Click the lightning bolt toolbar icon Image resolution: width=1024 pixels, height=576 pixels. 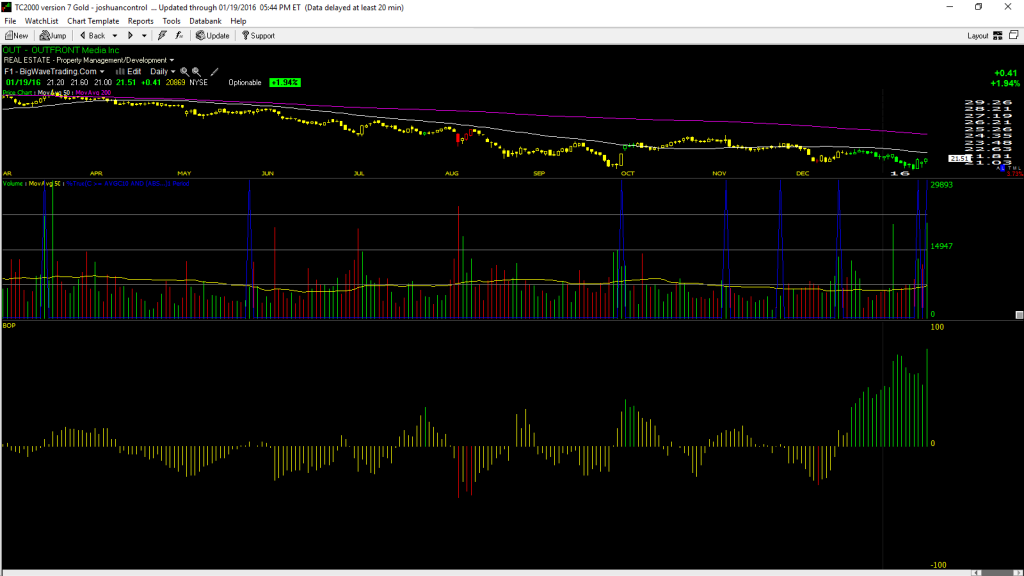pyautogui.click(x=162, y=36)
